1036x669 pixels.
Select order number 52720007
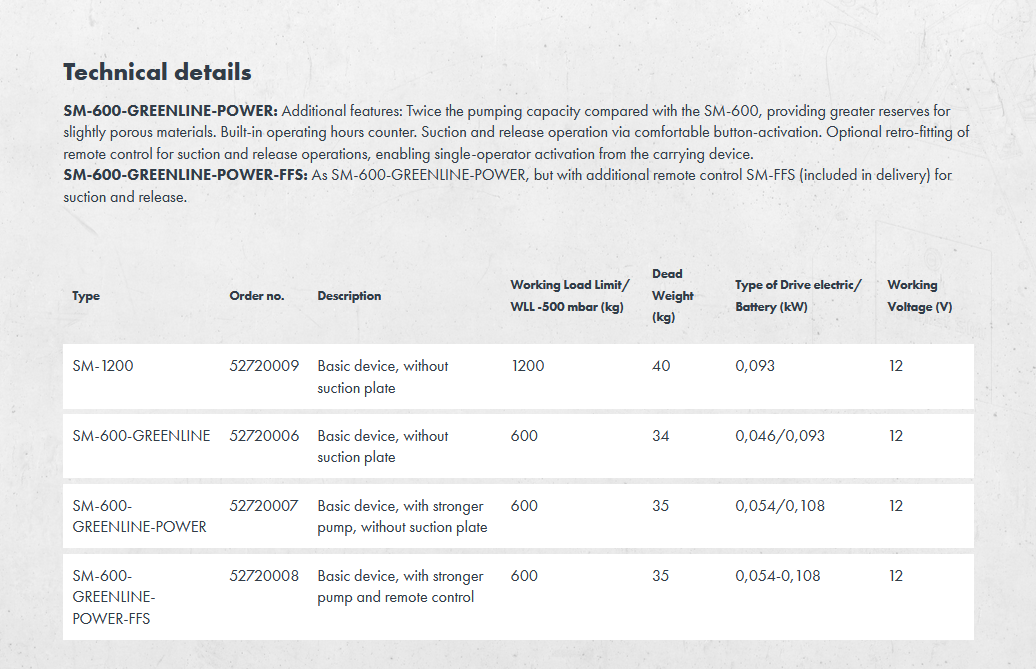264,506
